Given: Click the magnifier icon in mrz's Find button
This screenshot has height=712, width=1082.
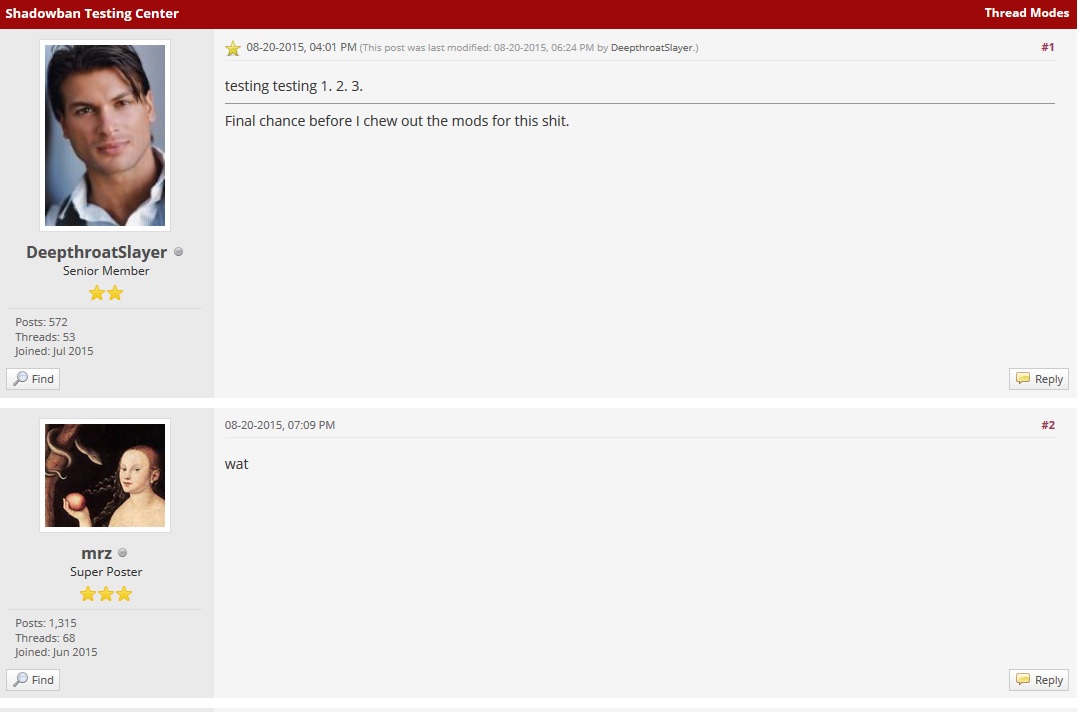Looking at the screenshot, I should click(21, 680).
